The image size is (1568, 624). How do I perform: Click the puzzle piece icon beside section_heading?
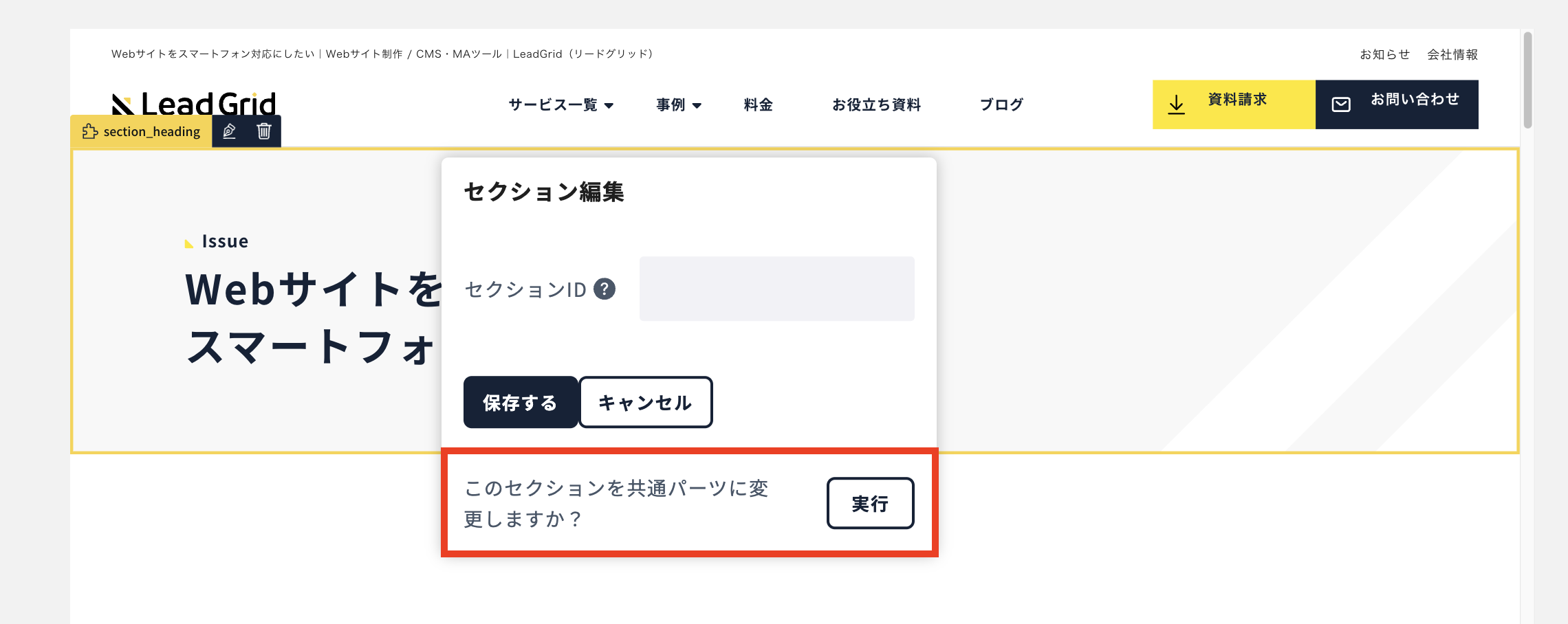point(90,131)
